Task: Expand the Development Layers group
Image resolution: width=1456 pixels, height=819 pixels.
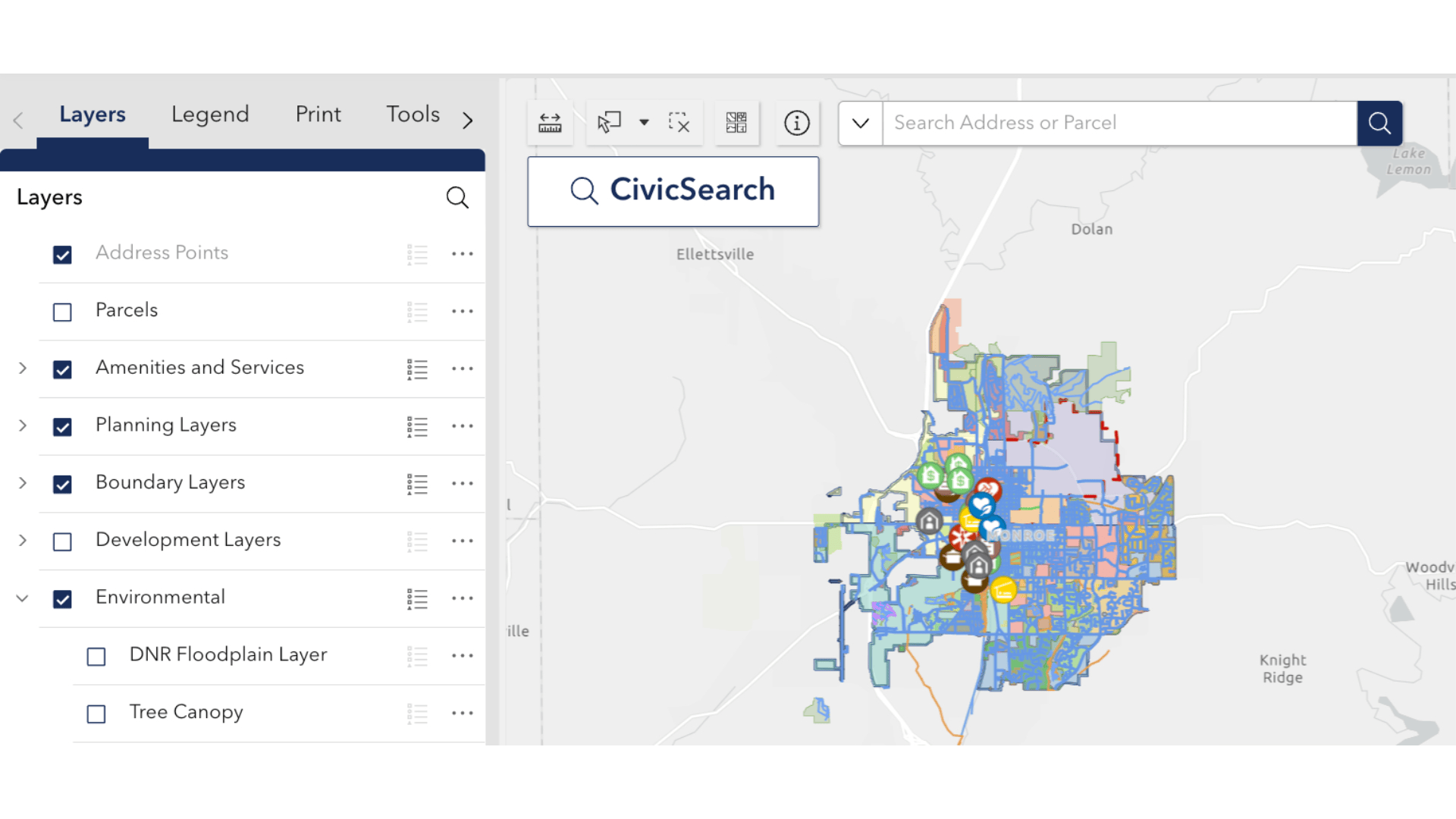Action: (23, 541)
